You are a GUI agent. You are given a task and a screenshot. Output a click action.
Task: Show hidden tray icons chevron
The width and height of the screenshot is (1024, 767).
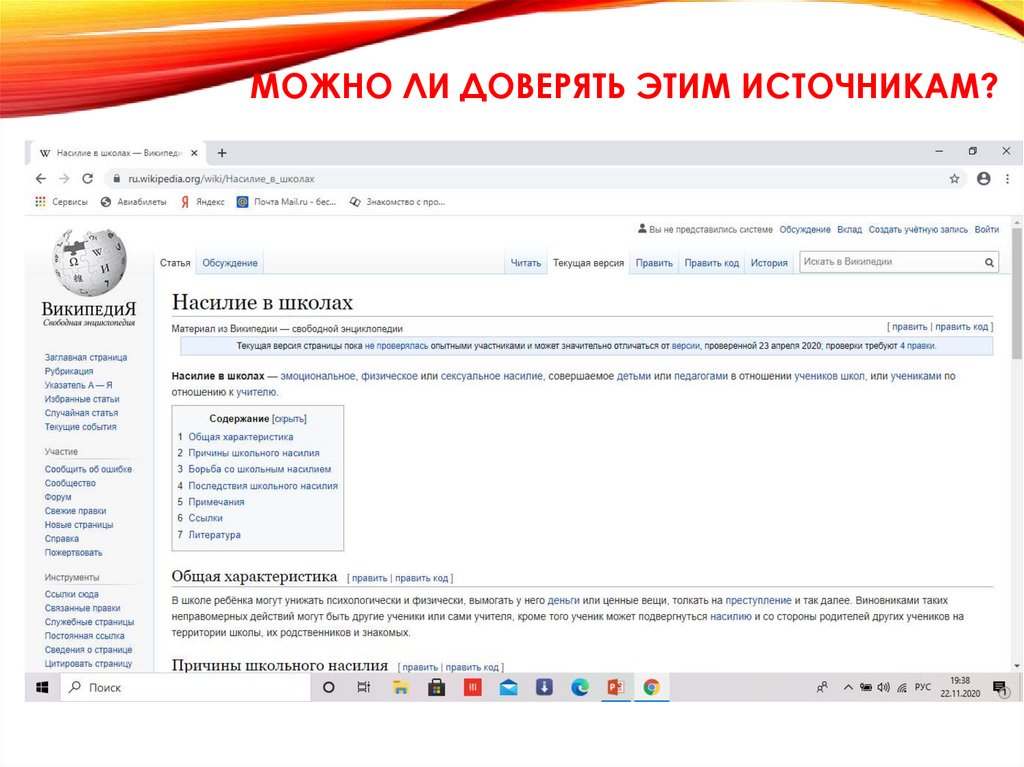848,687
